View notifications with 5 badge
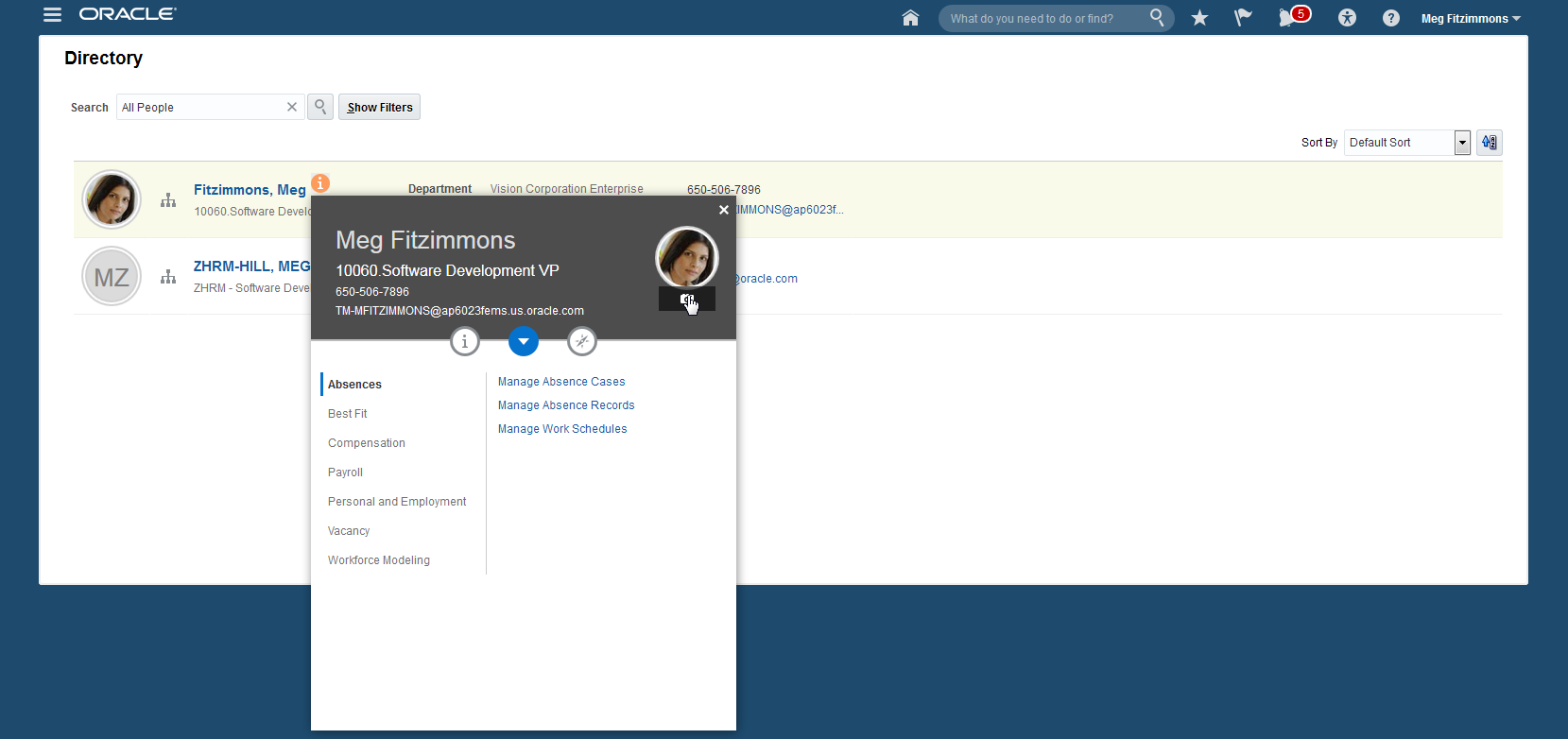1568x739 pixels. (x=1290, y=17)
